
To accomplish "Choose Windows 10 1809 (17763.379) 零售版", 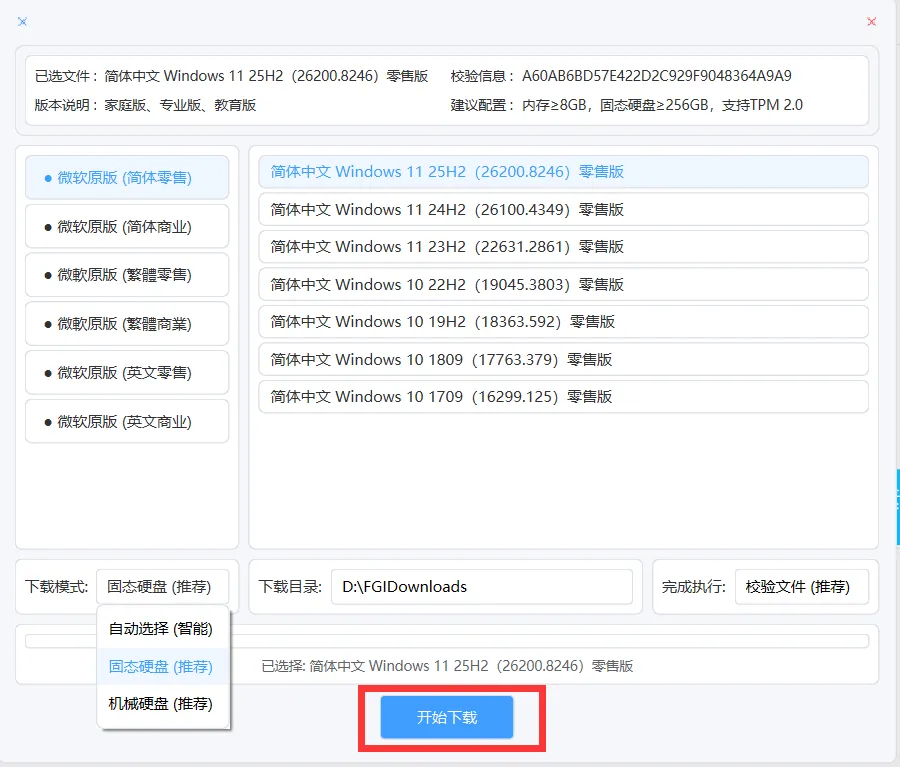I will click(563, 359).
